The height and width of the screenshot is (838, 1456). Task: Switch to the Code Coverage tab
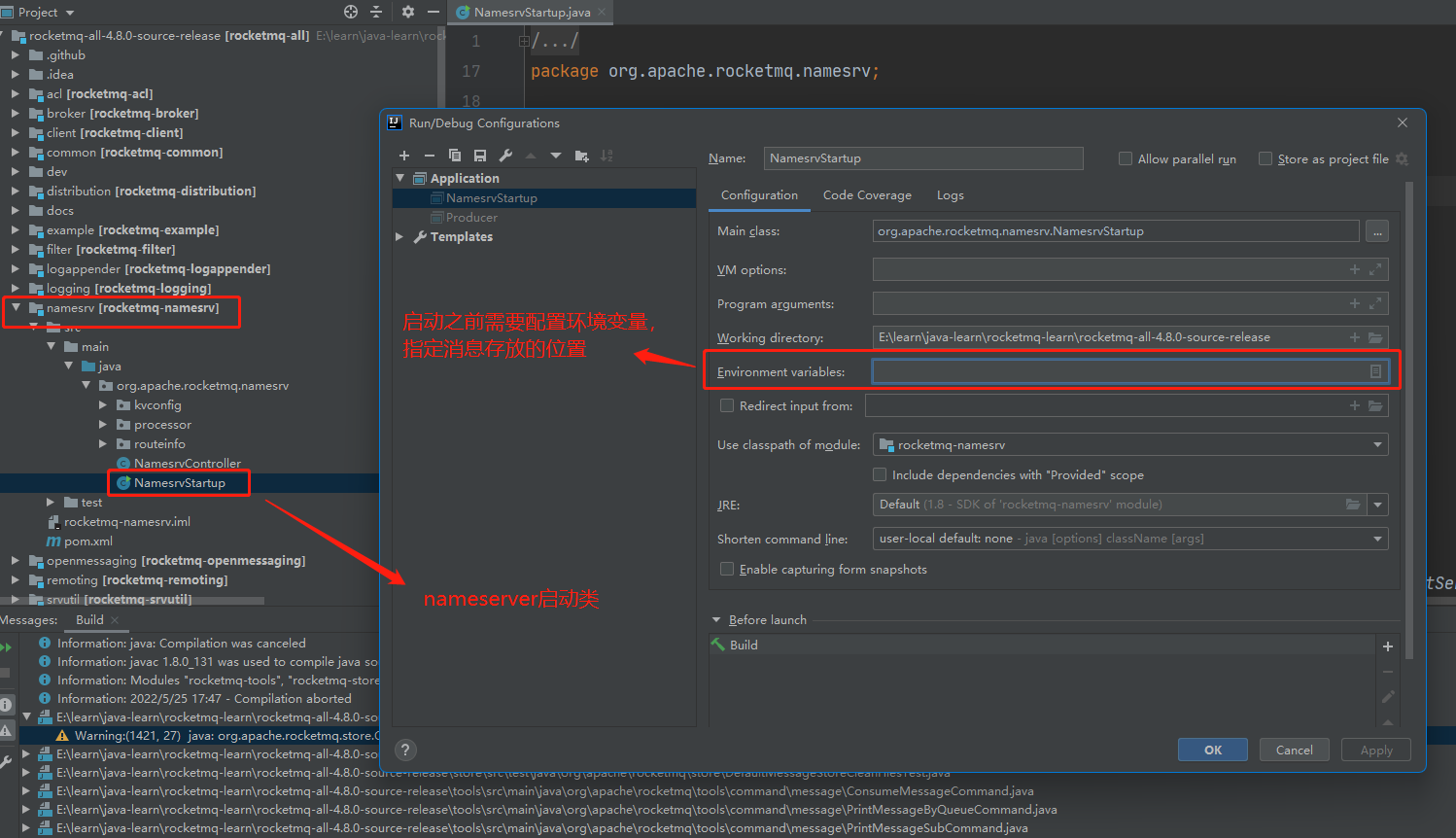point(867,195)
